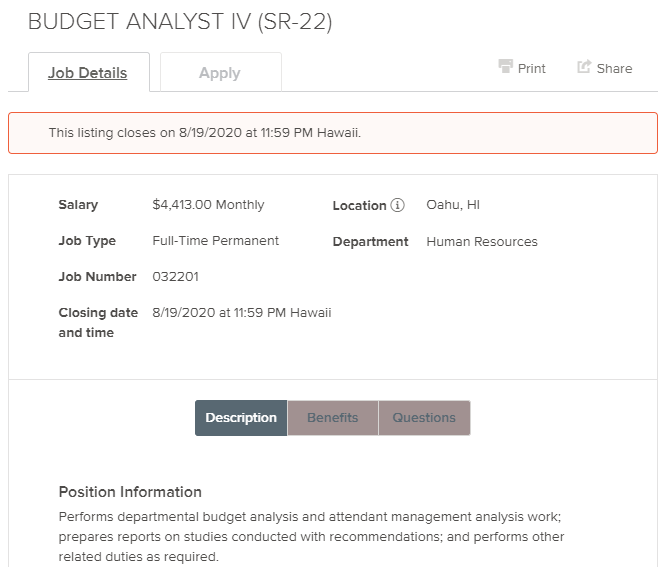Click the position description paragraph
Screen dimensions: 666x567
click(311, 537)
